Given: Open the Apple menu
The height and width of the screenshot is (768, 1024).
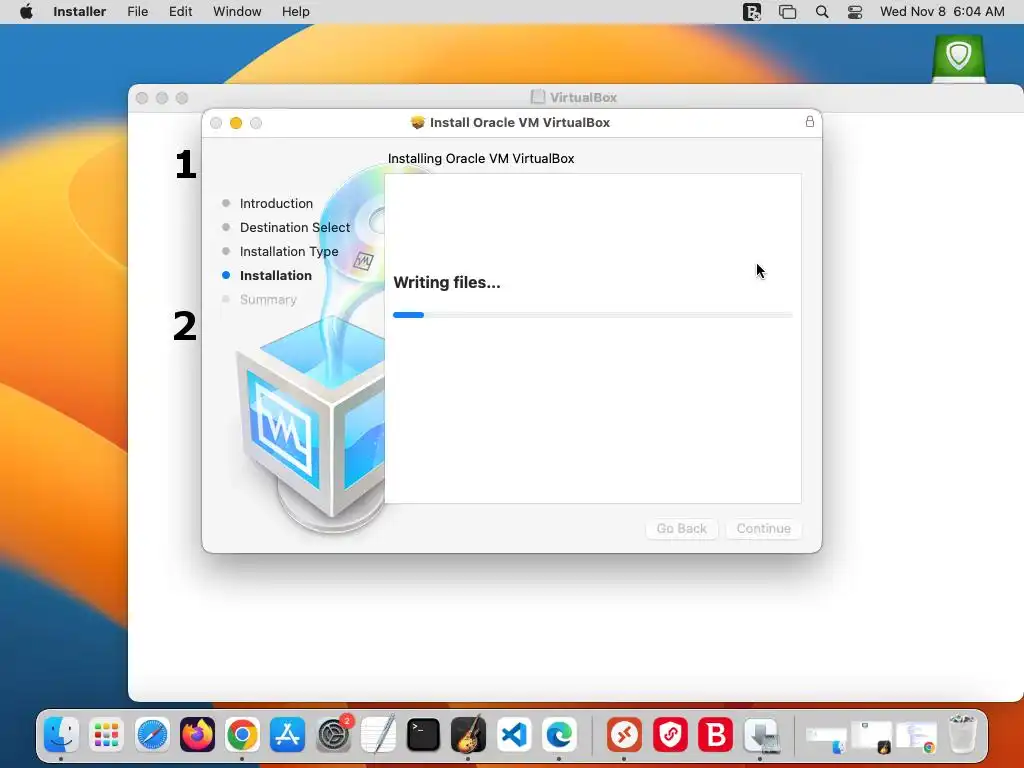Looking at the screenshot, I should tap(26, 12).
